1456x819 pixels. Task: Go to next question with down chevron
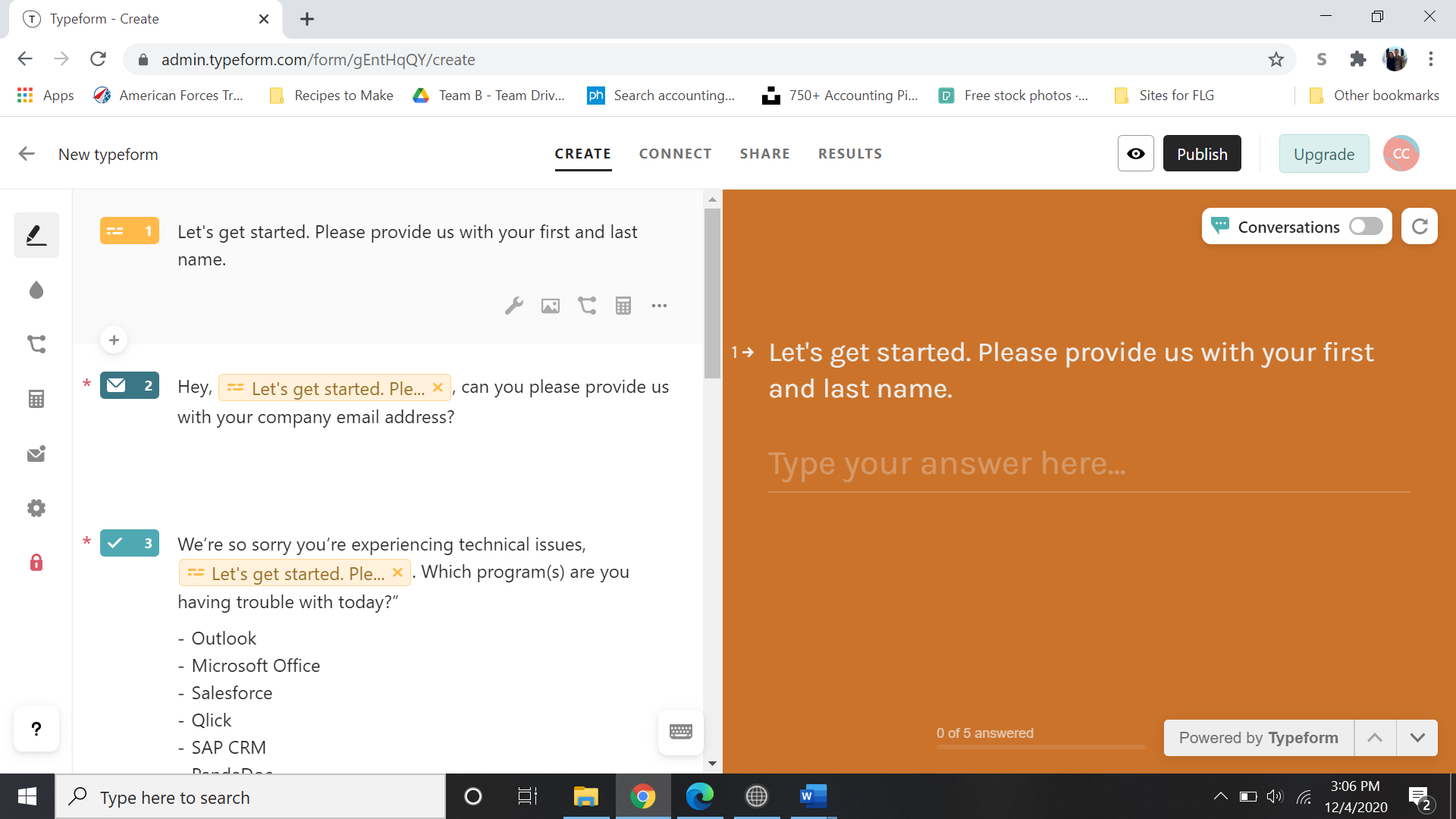point(1417,738)
